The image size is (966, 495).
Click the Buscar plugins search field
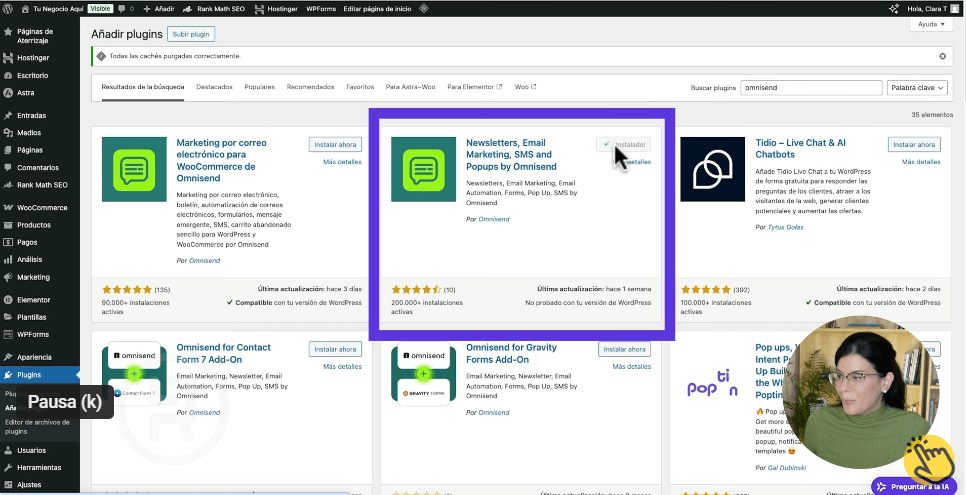click(x=811, y=88)
